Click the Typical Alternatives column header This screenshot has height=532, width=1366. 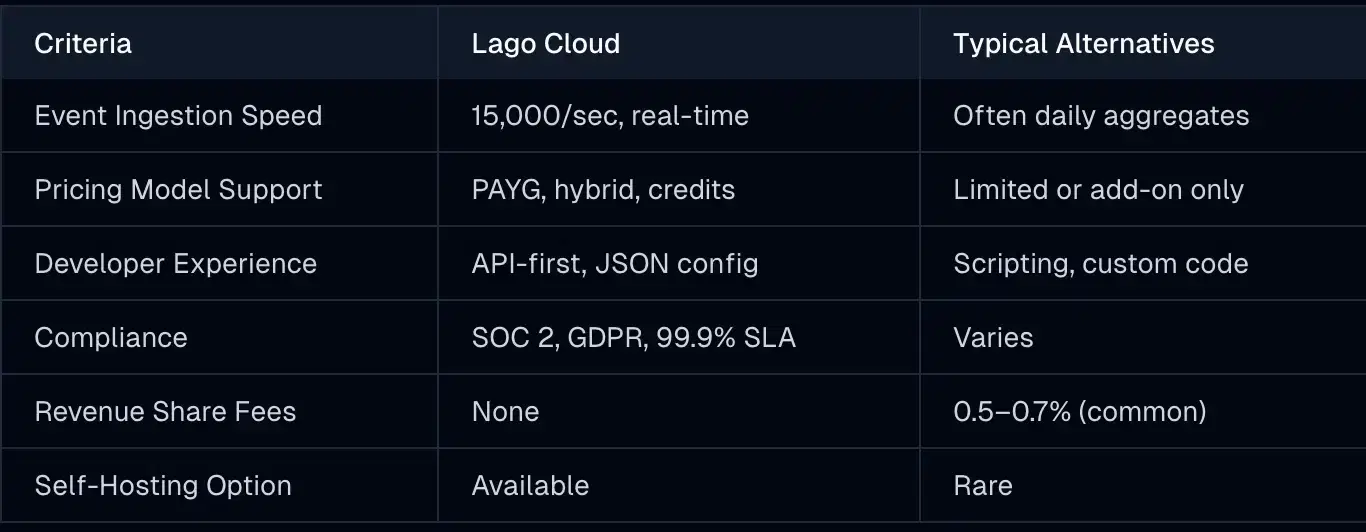1084,44
